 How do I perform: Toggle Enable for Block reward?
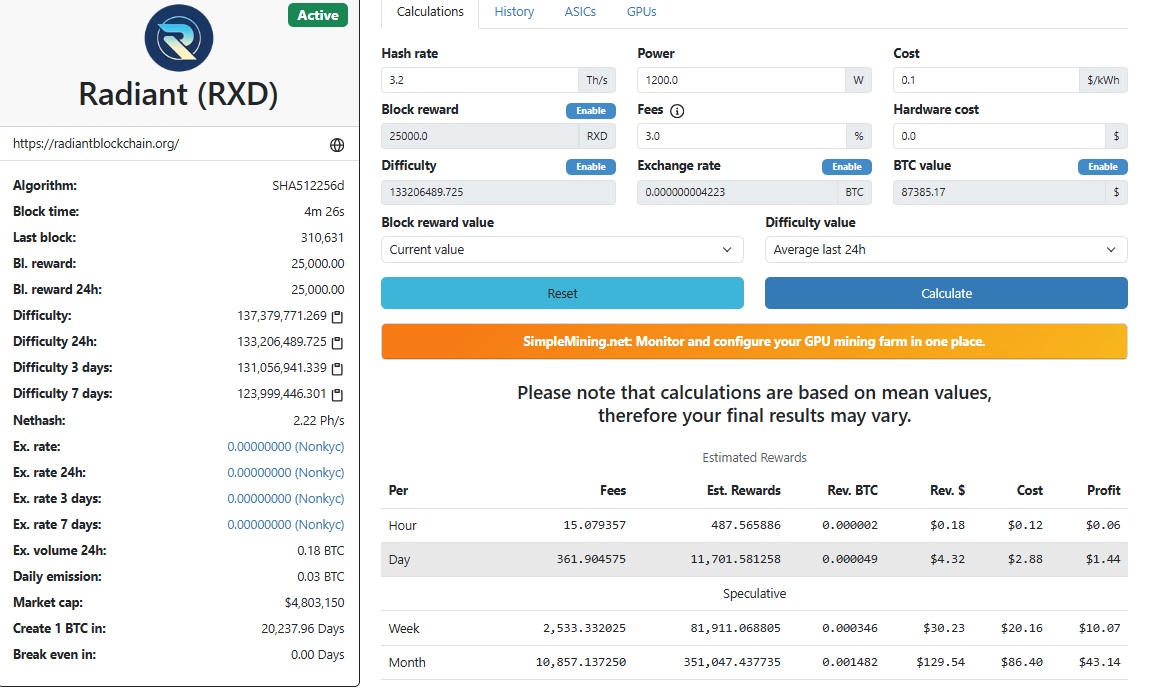(591, 111)
